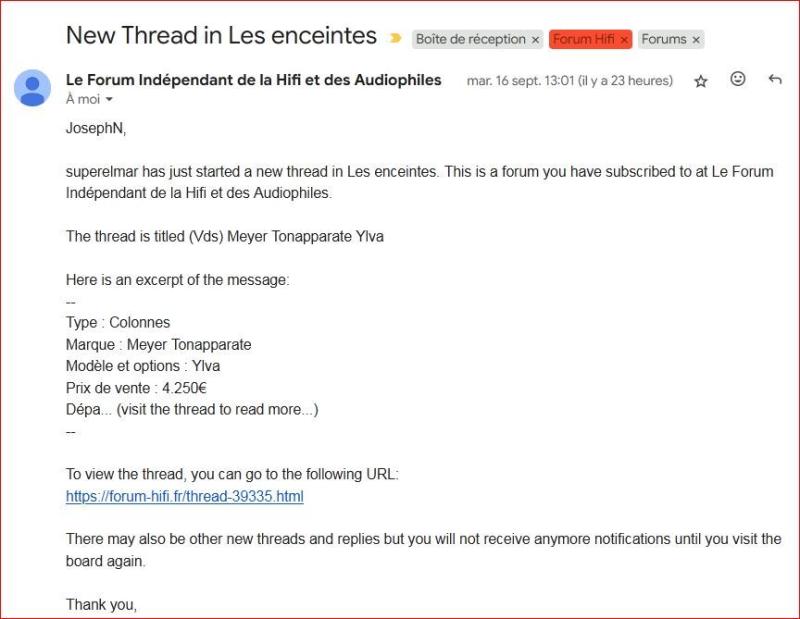Click the reply arrow icon
The width and height of the screenshot is (800, 619).
coord(775,79)
